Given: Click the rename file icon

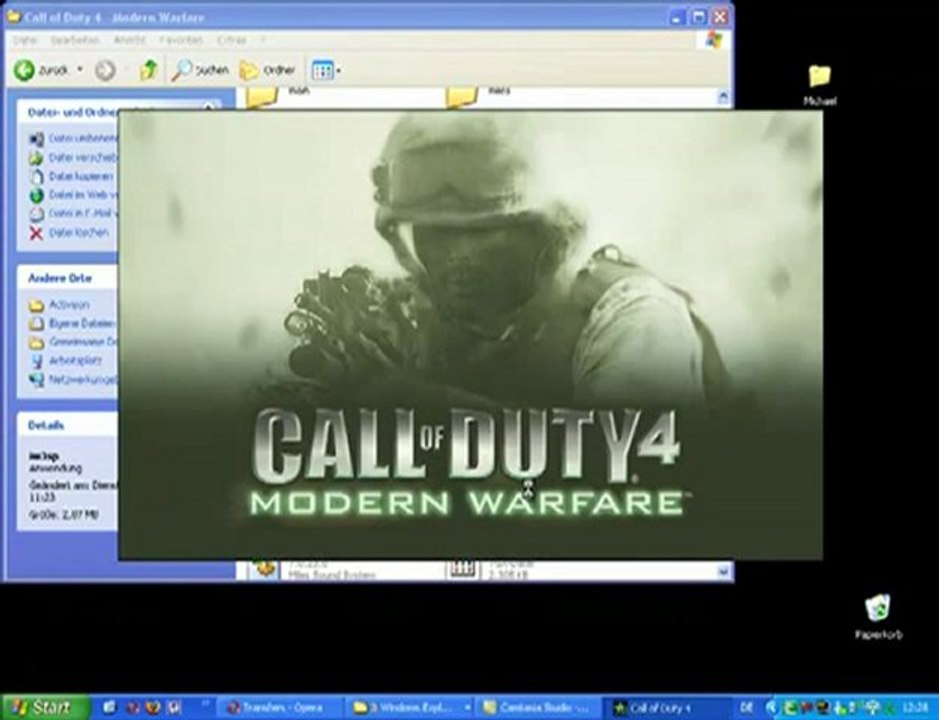Looking at the screenshot, I should pos(37,139).
